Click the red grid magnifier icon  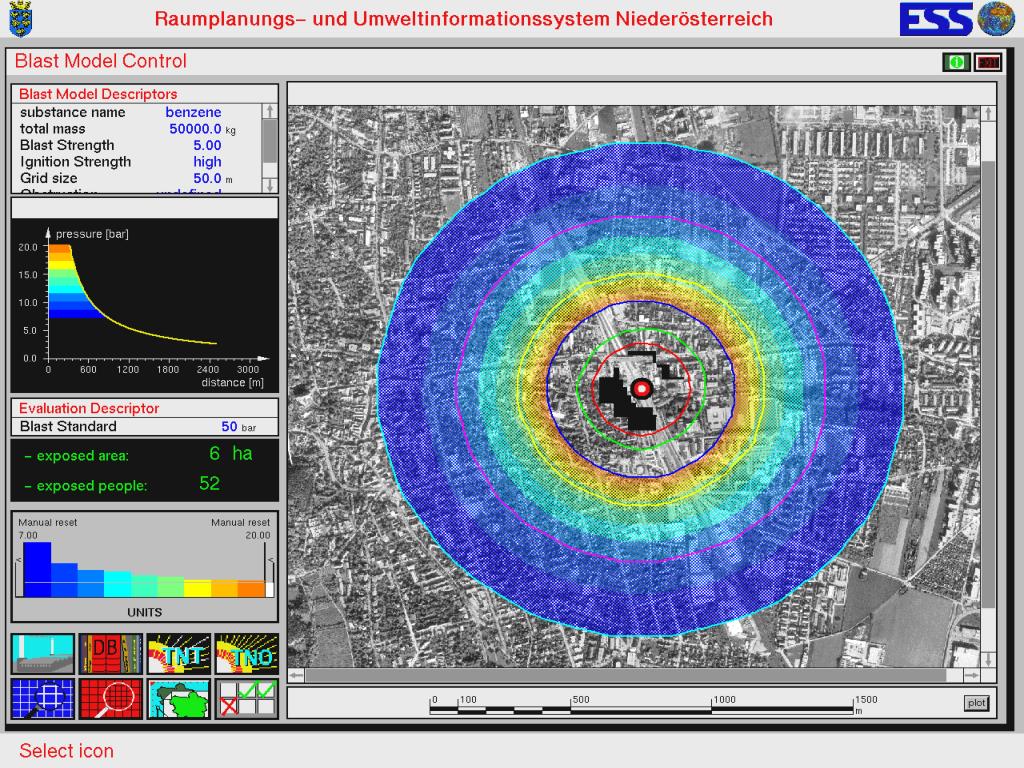click(x=110, y=699)
